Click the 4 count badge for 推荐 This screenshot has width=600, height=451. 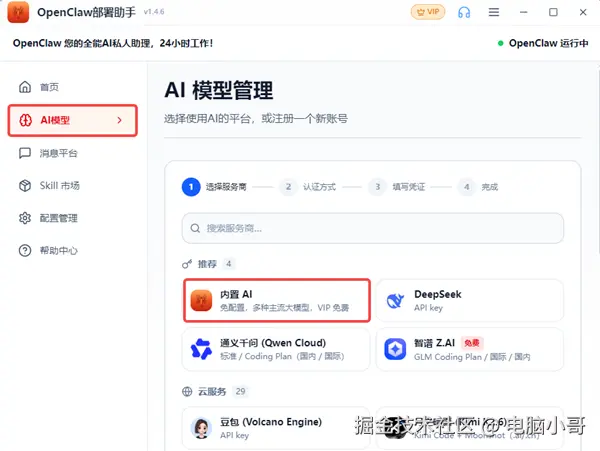coord(228,264)
